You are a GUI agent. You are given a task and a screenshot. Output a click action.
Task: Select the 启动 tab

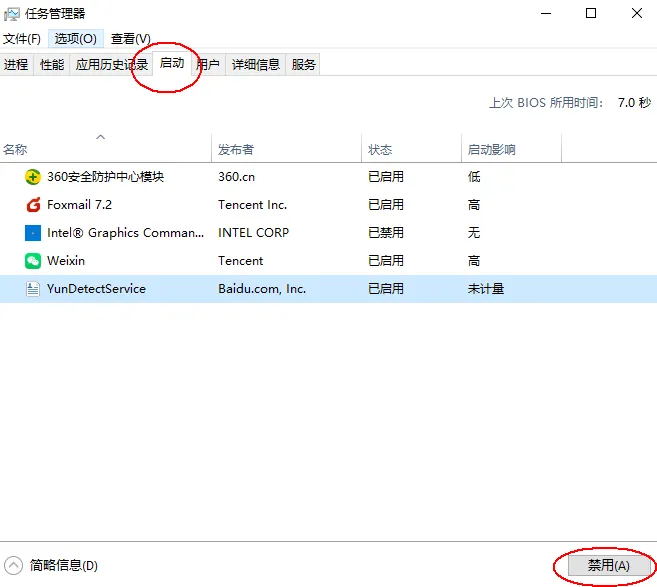pos(172,63)
